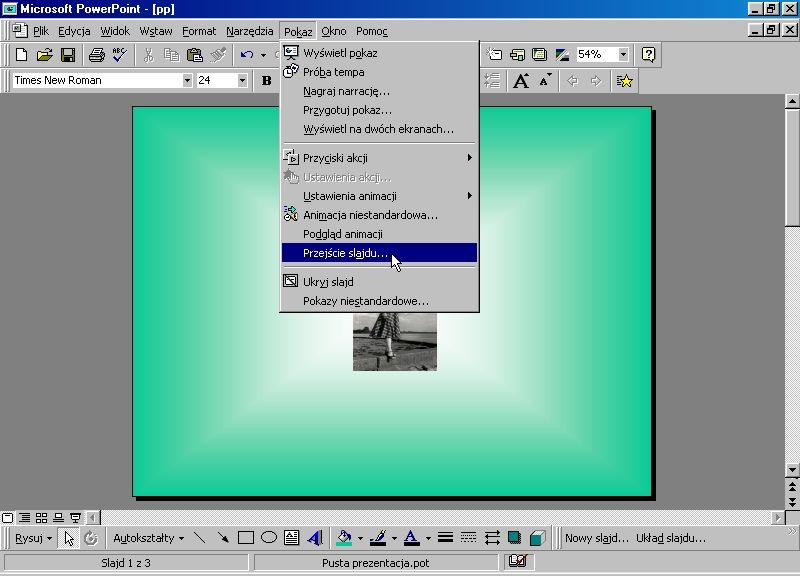800x576 pixels.
Task: Select Podgląd animacji entry
Action: [x=379, y=234]
